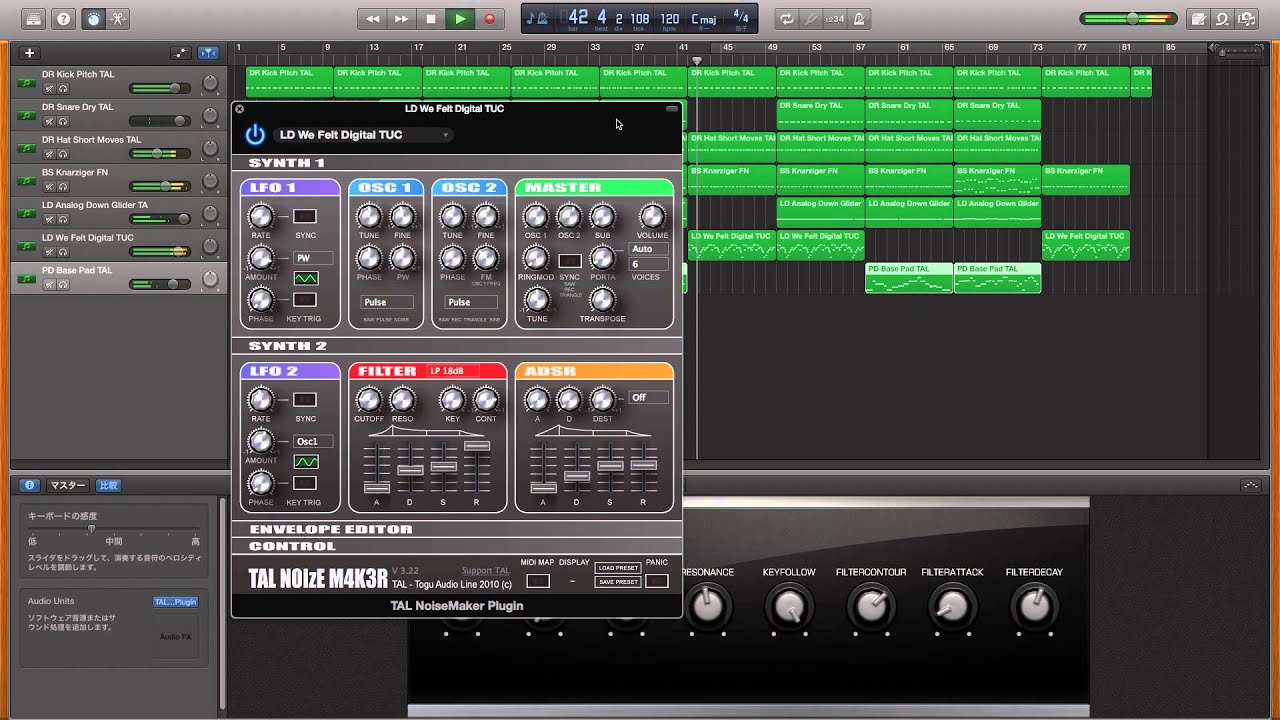This screenshot has width=1280, height=720.
Task: Collapse the SYNTH 2 section header
Action: pos(457,346)
